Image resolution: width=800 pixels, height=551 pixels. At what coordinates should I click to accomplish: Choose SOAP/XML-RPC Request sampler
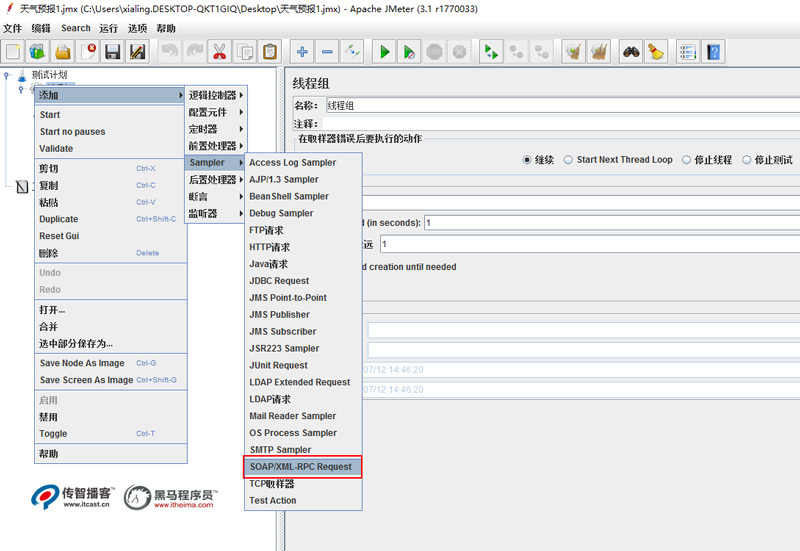pyautogui.click(x=303, y=467)
